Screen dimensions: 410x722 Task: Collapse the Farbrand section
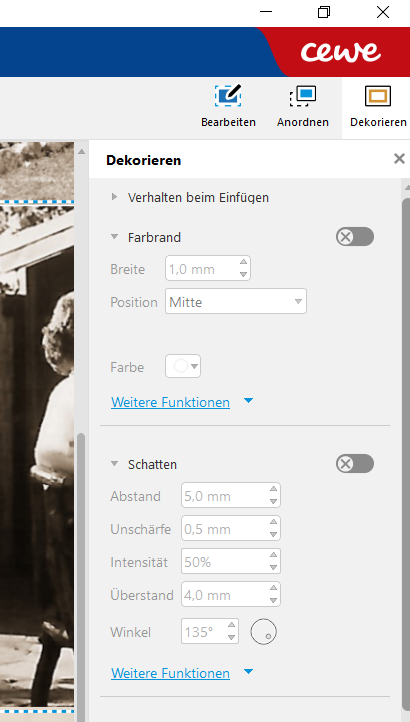click(x=114, y=237)
